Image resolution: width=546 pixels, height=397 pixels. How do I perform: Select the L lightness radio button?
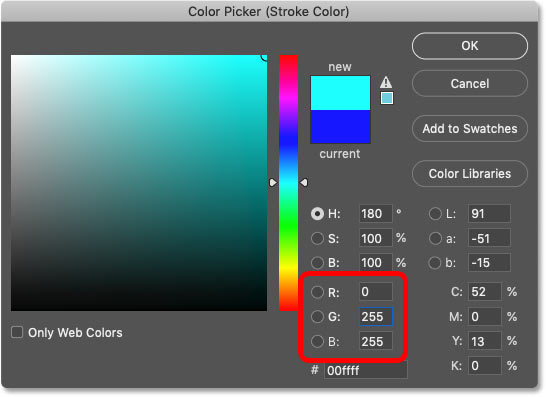click(x=435, y=214)
